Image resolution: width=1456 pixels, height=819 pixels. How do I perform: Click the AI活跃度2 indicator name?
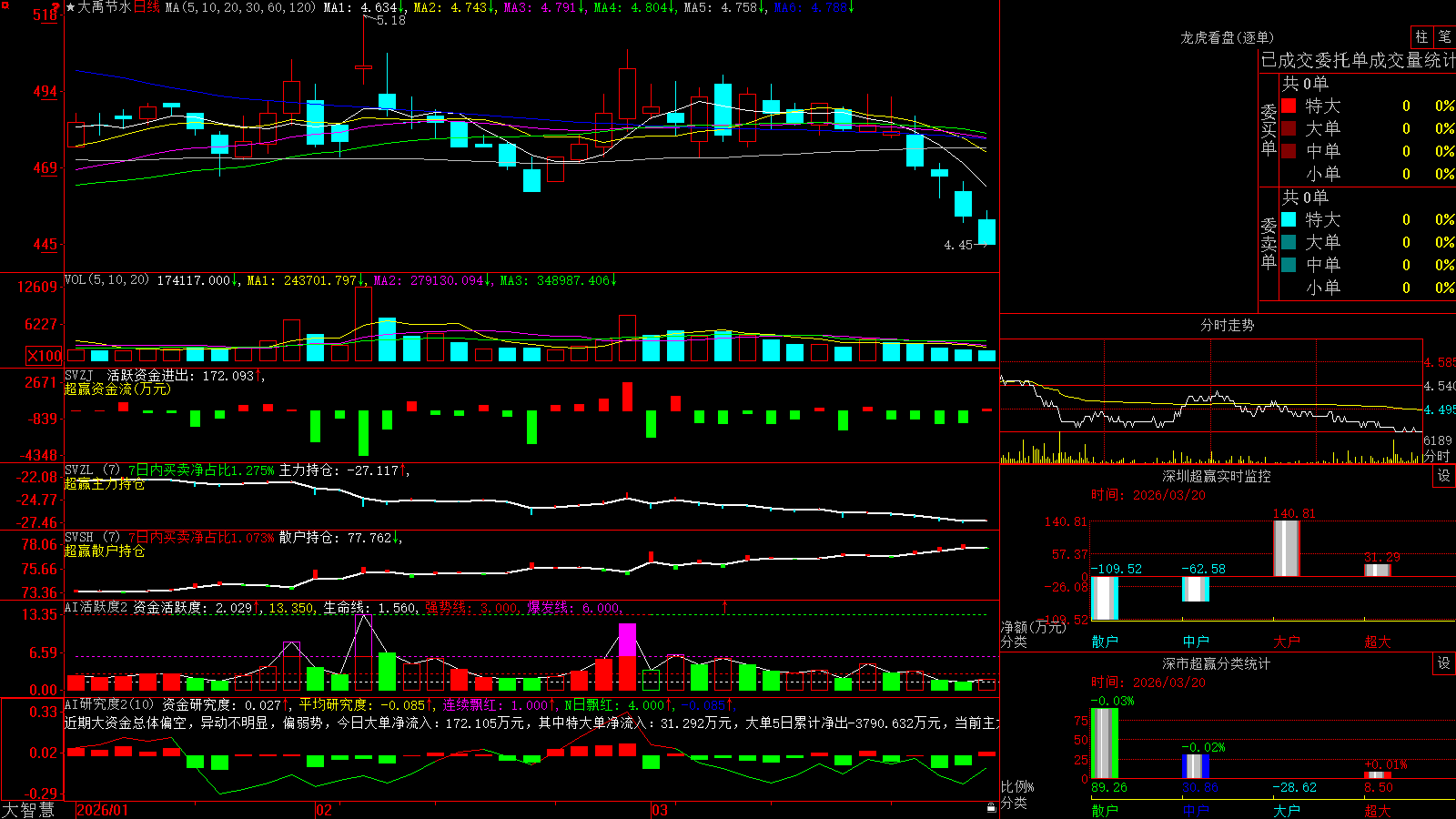pyautogui.click(x=96, y=608)
